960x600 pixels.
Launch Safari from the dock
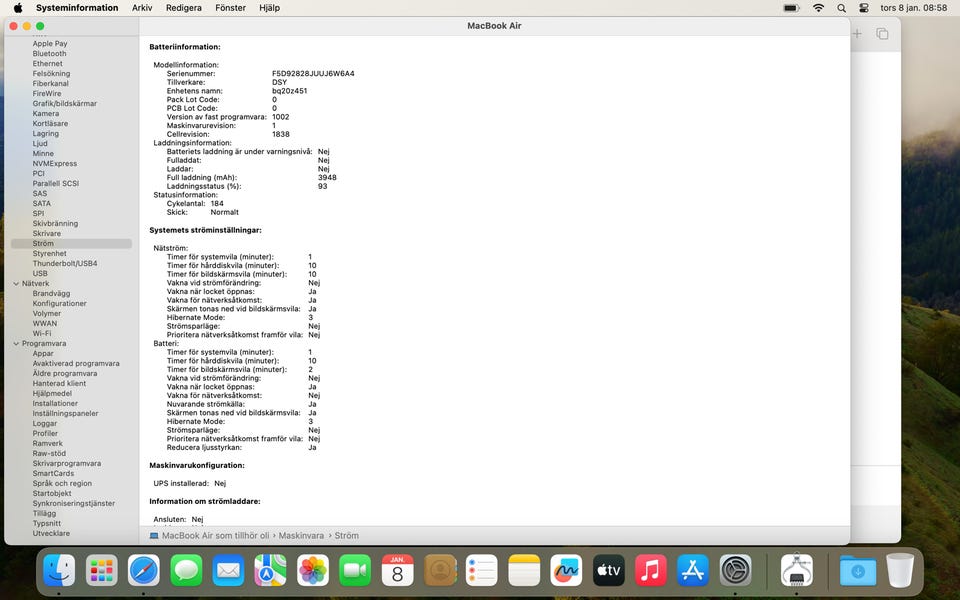tap(143, 571)
